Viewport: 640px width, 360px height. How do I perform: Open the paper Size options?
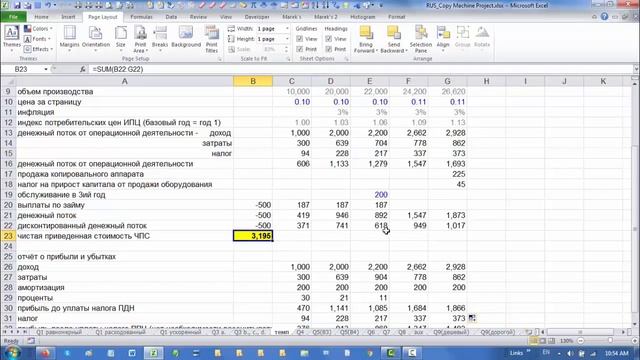(x=121, y=38)
